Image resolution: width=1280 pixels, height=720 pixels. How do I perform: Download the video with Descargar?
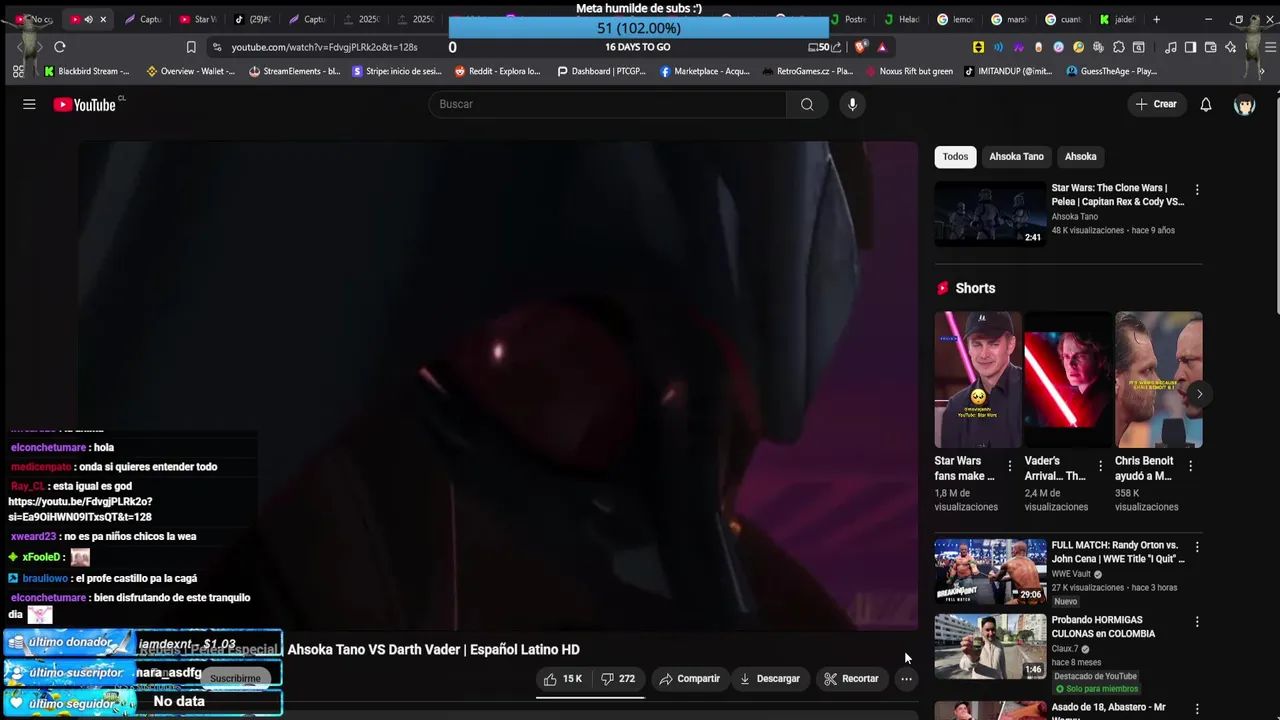pos(770,679)
